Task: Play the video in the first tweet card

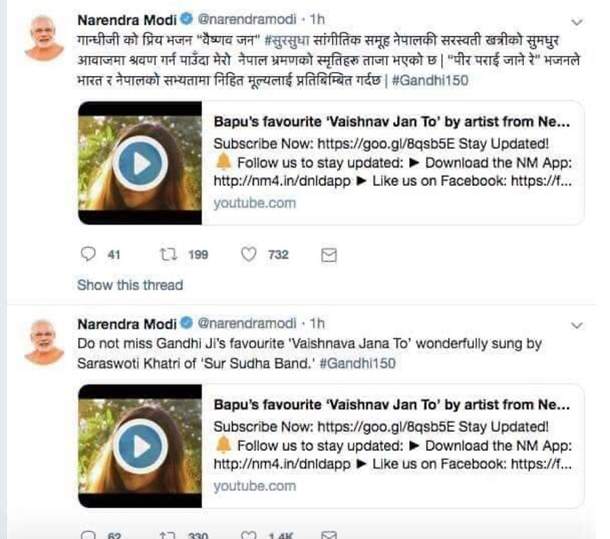Action: point(141,163)
